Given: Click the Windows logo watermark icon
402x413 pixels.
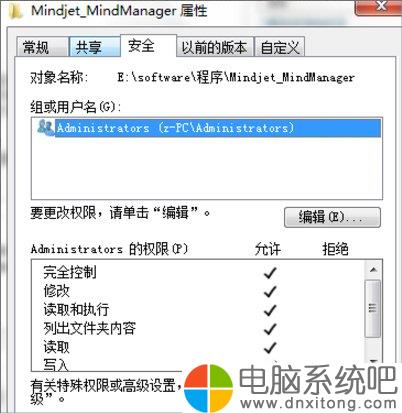Looking at the screenshot, I should tap(208, 389).
